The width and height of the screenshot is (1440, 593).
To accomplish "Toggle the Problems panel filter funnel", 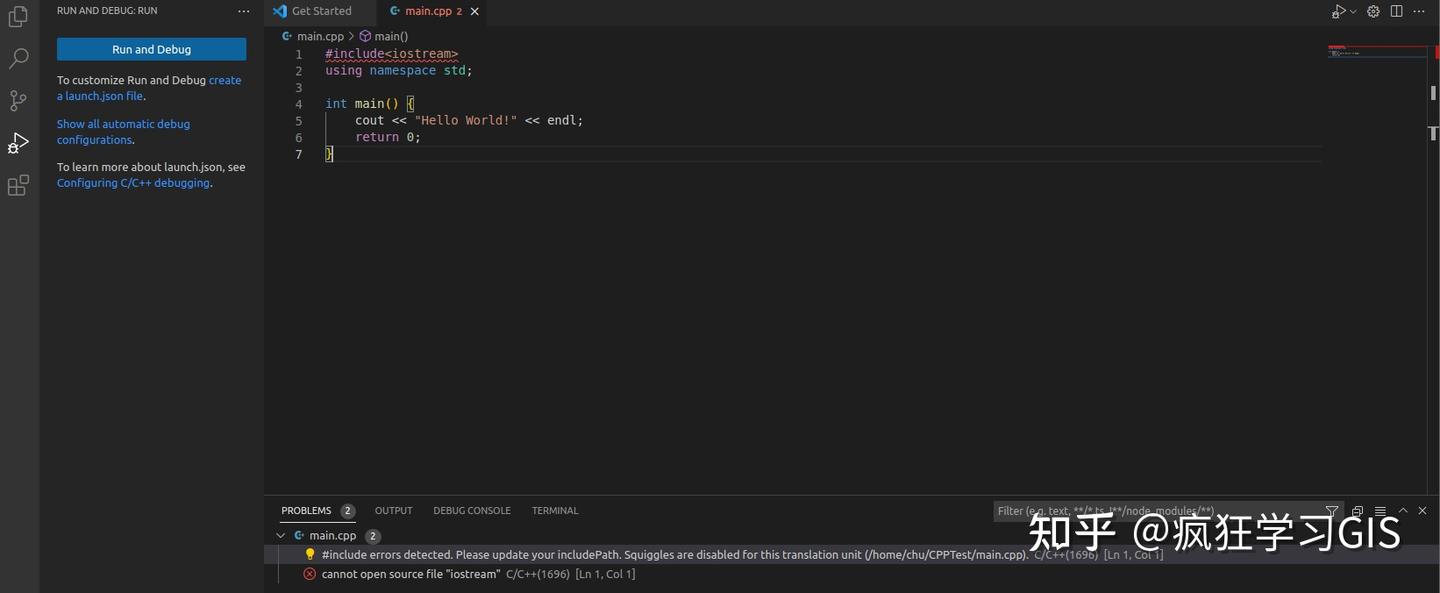I will tap(1331, 511).
